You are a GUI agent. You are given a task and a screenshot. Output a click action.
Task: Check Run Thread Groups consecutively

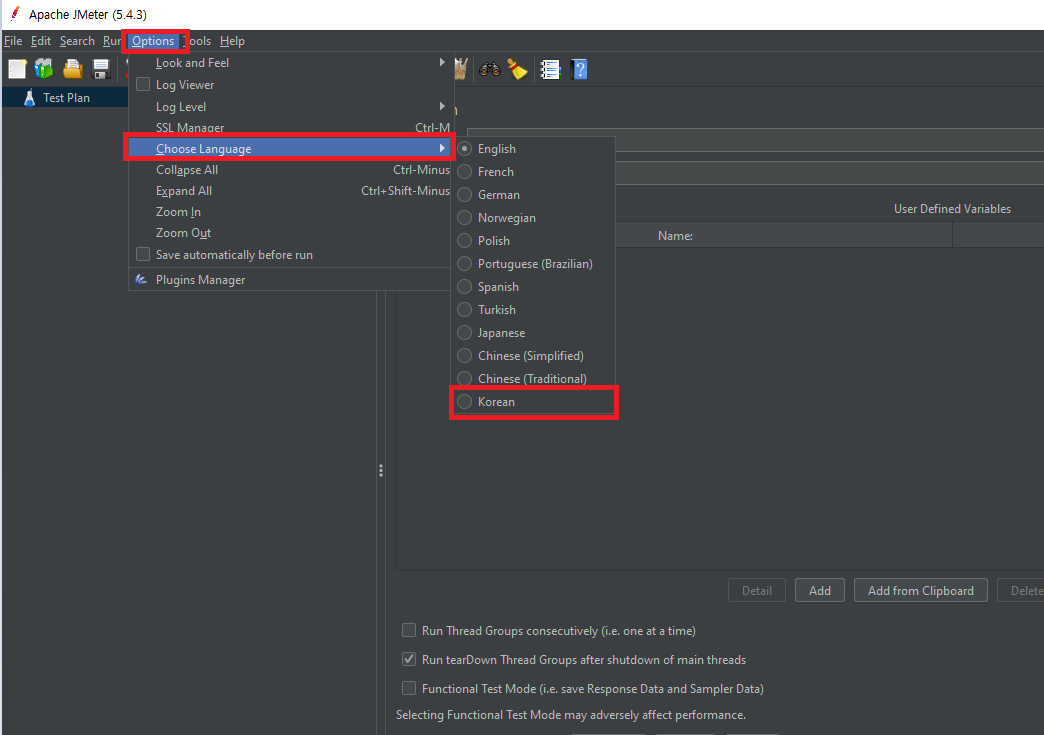point(409,630)
